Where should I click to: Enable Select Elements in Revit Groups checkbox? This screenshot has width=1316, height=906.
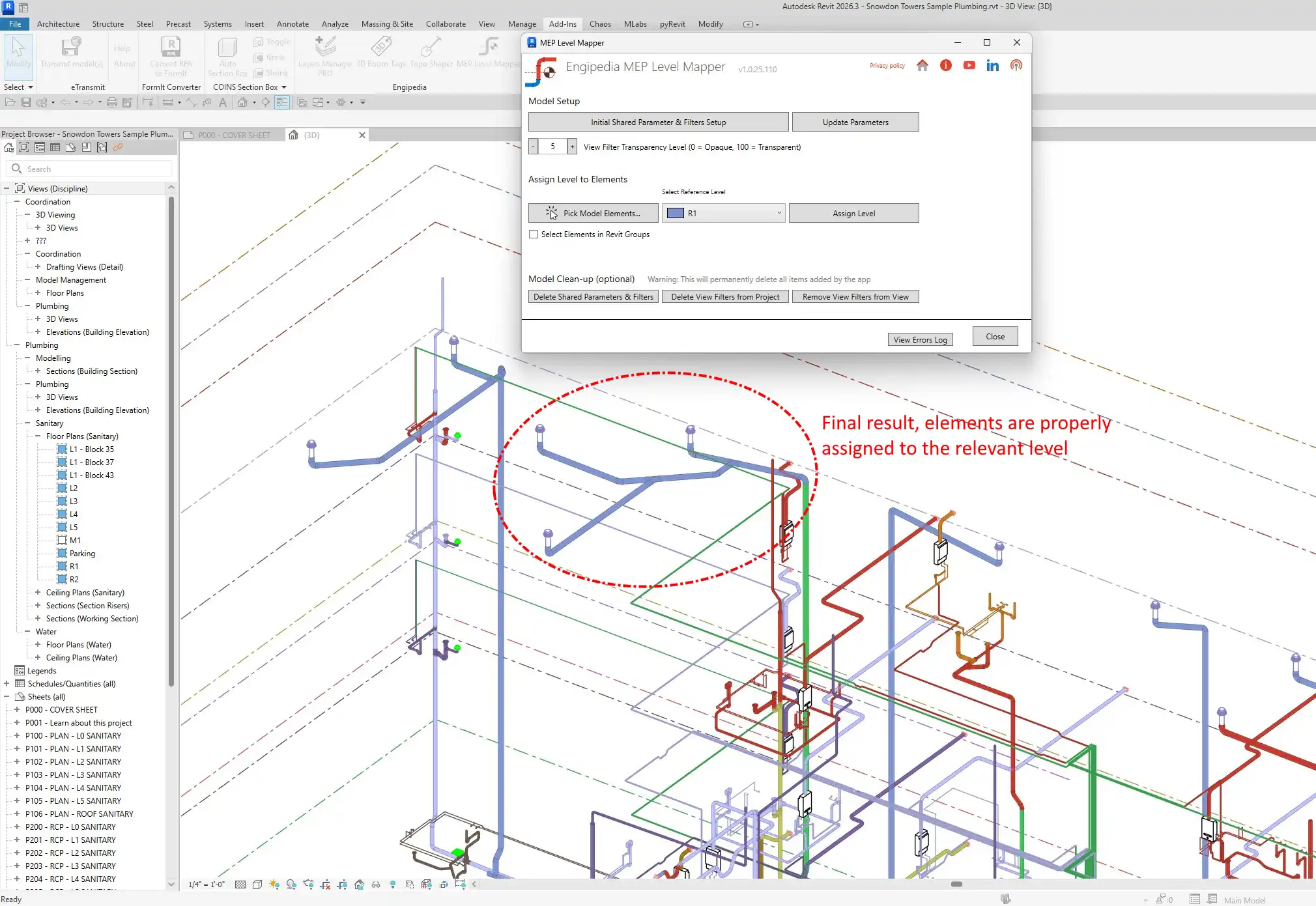[534, 234]
